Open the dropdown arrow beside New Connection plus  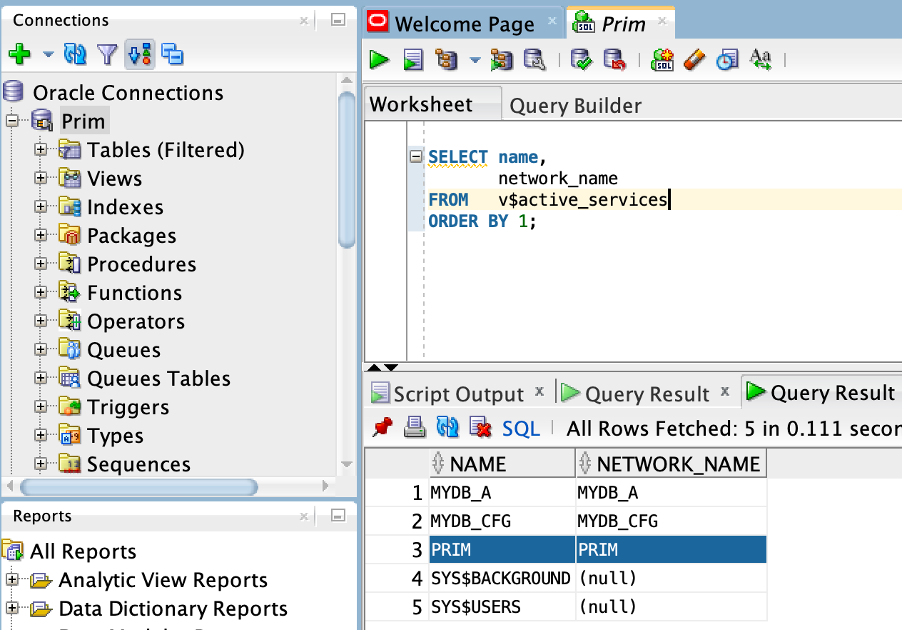(47, 55)
